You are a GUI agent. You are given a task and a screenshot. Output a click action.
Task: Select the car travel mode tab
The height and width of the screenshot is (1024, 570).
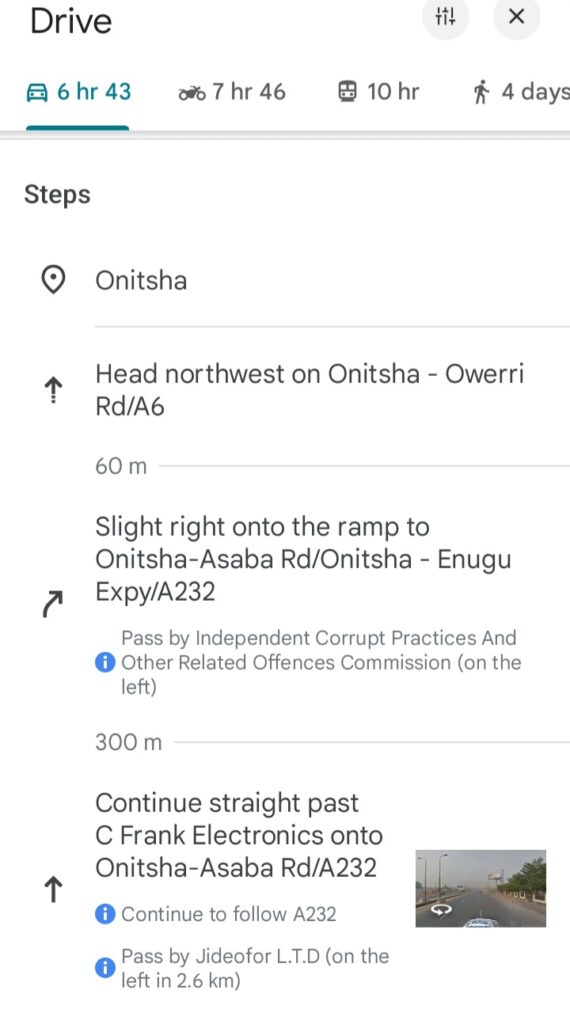78,92
